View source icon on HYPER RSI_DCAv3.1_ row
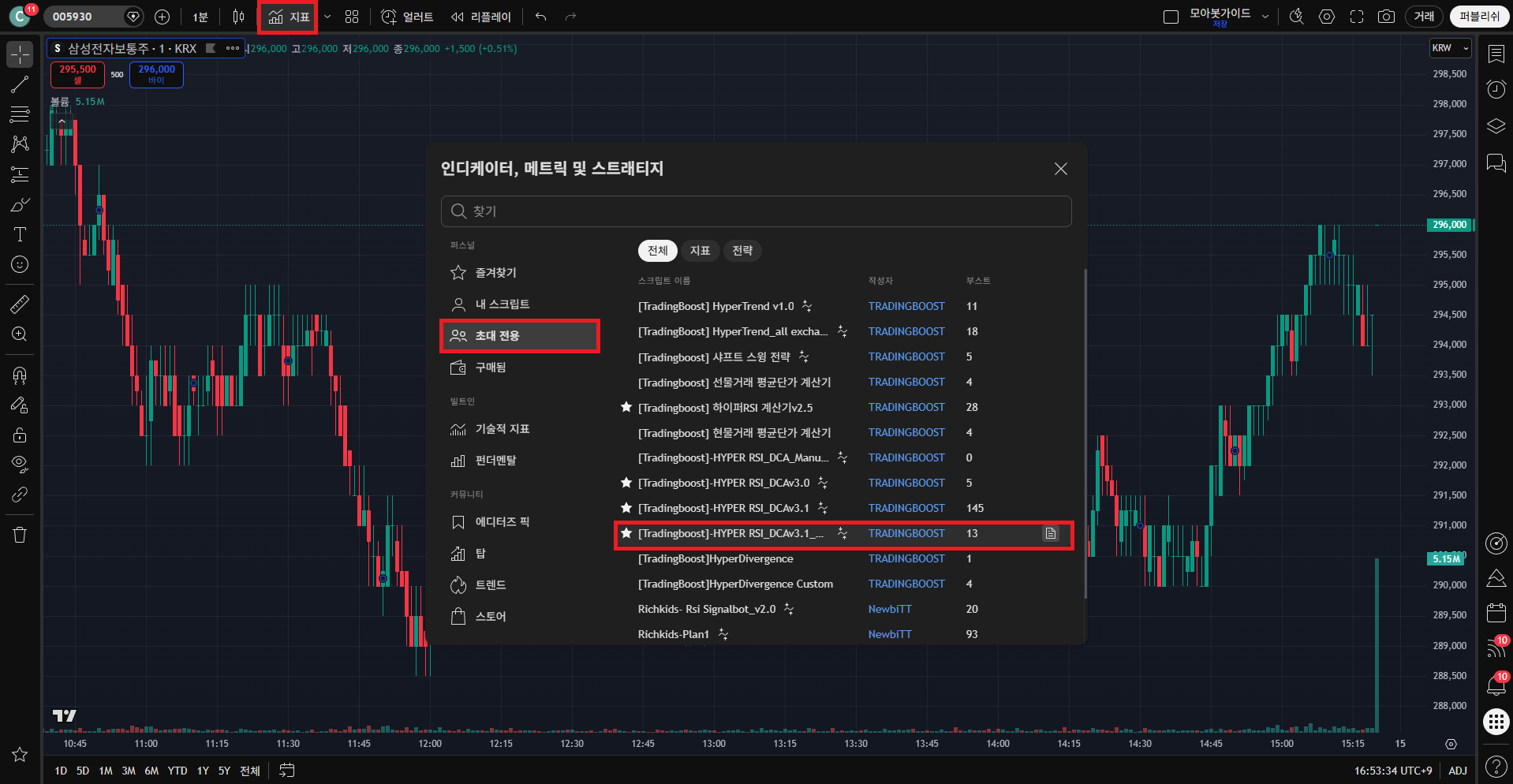The width and height of the screenshot is (1513, 784). point(1051,534)
